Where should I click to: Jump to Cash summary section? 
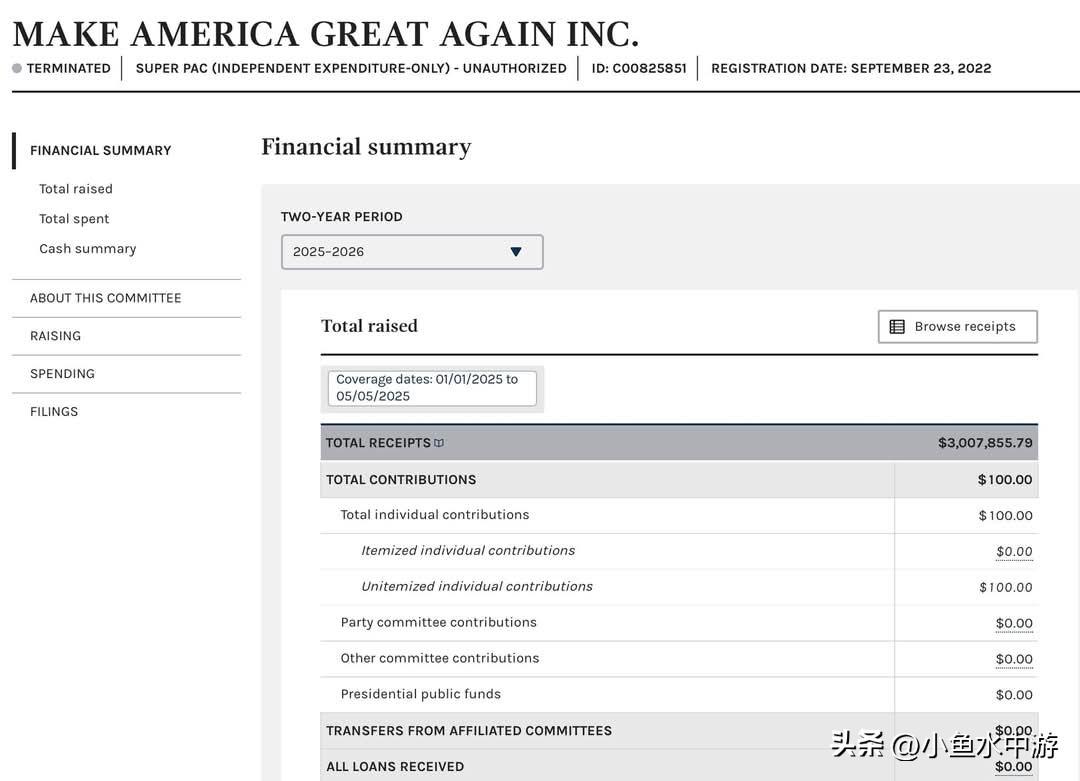click(87, 249)
